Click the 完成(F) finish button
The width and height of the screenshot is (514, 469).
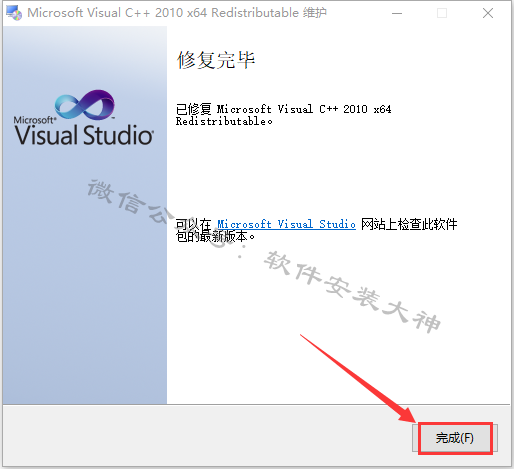tap(455, 438)
